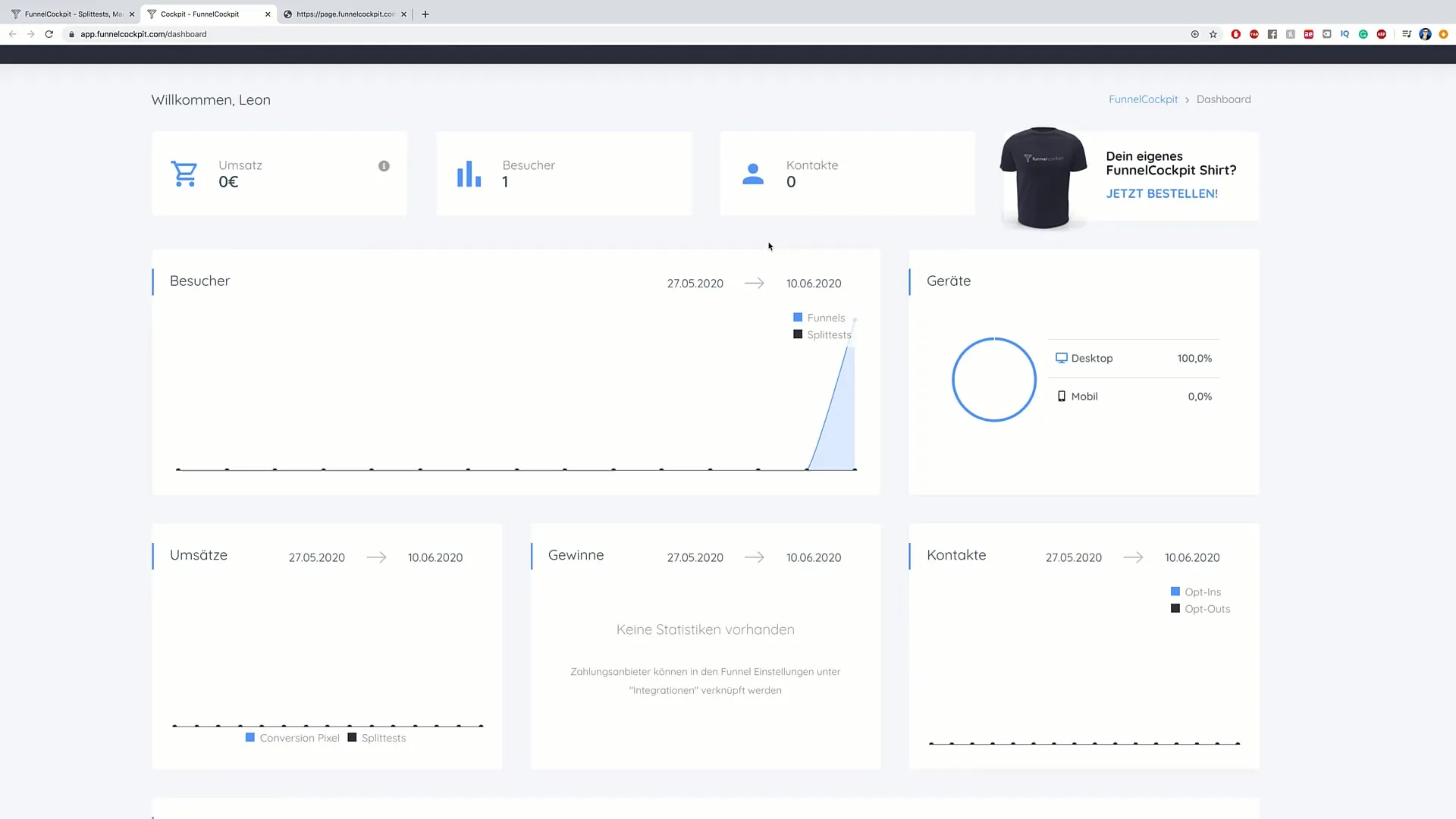Image resolution: width=1456 pixels, height=819 pixels.
Task: Click the install app plus icon
Action: (1195, 34)
